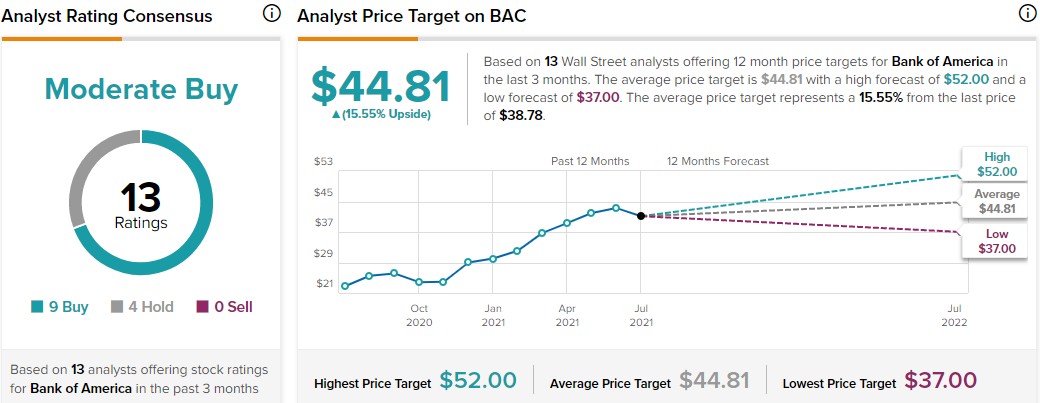Click the 12 Months Forecast chart label
This screenshot has height=403, width=1040.
click(x=718, y=161)
